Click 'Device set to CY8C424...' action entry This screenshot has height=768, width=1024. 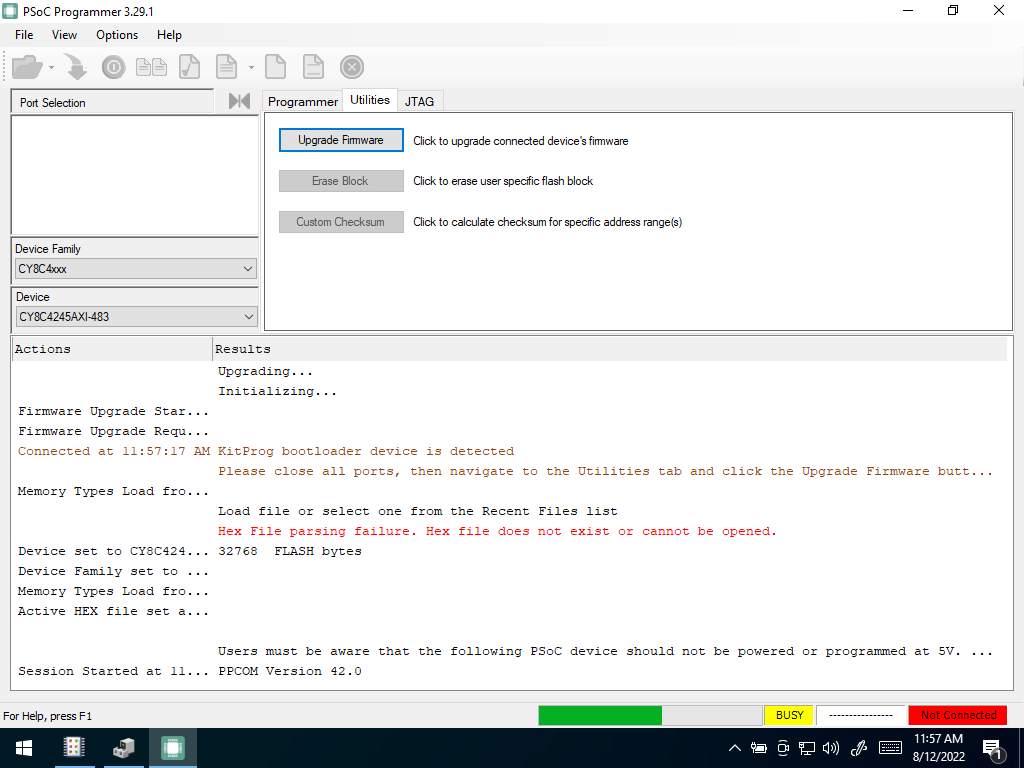[x=113, y=551]
